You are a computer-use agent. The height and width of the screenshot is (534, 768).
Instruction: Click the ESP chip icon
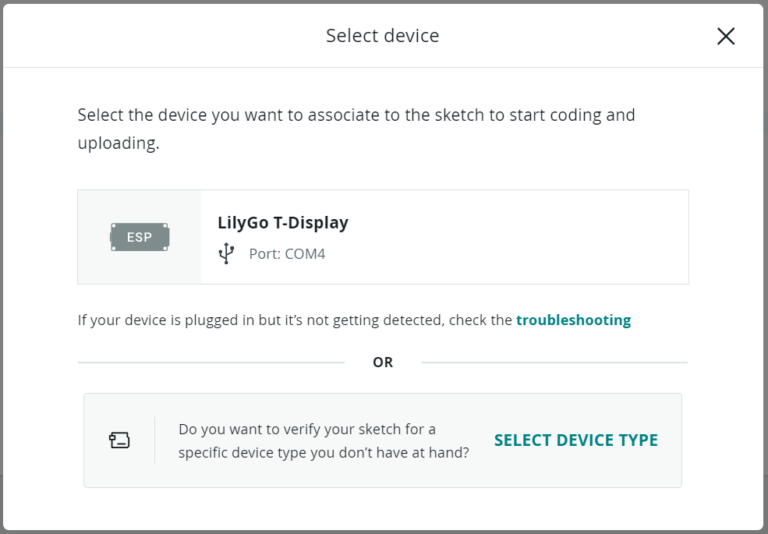[139, 237]
